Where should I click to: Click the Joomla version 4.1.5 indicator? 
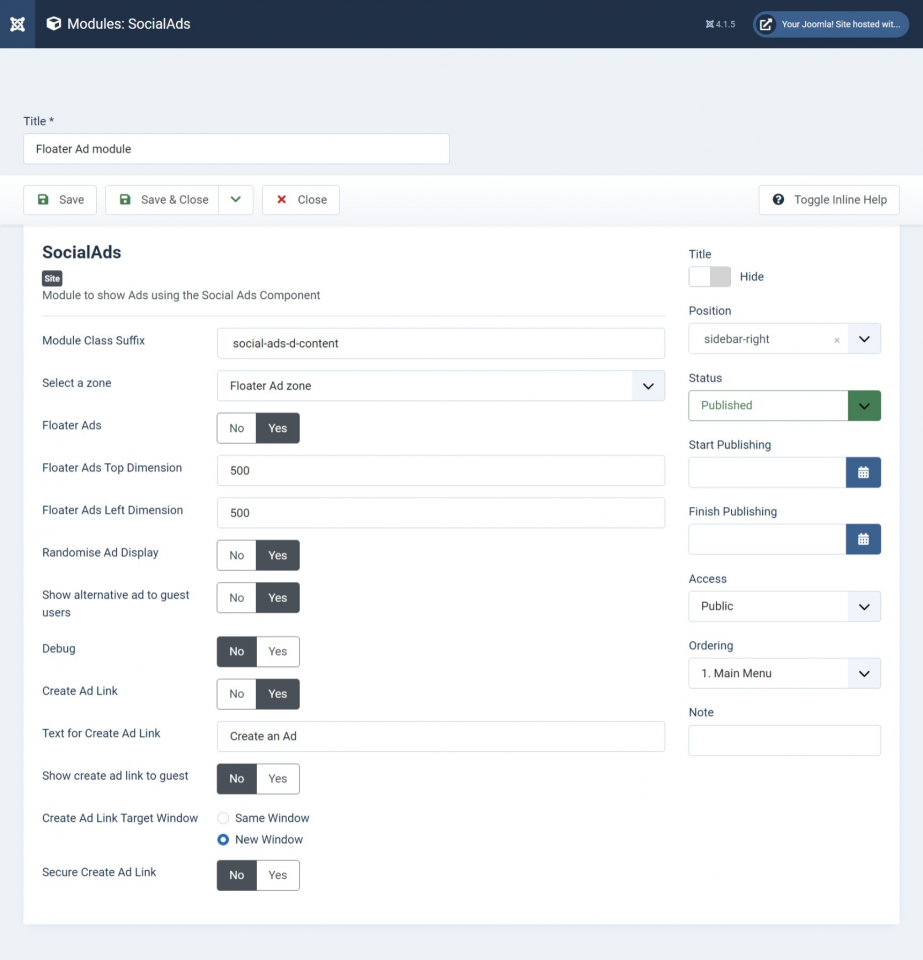(x=720, y=24)
